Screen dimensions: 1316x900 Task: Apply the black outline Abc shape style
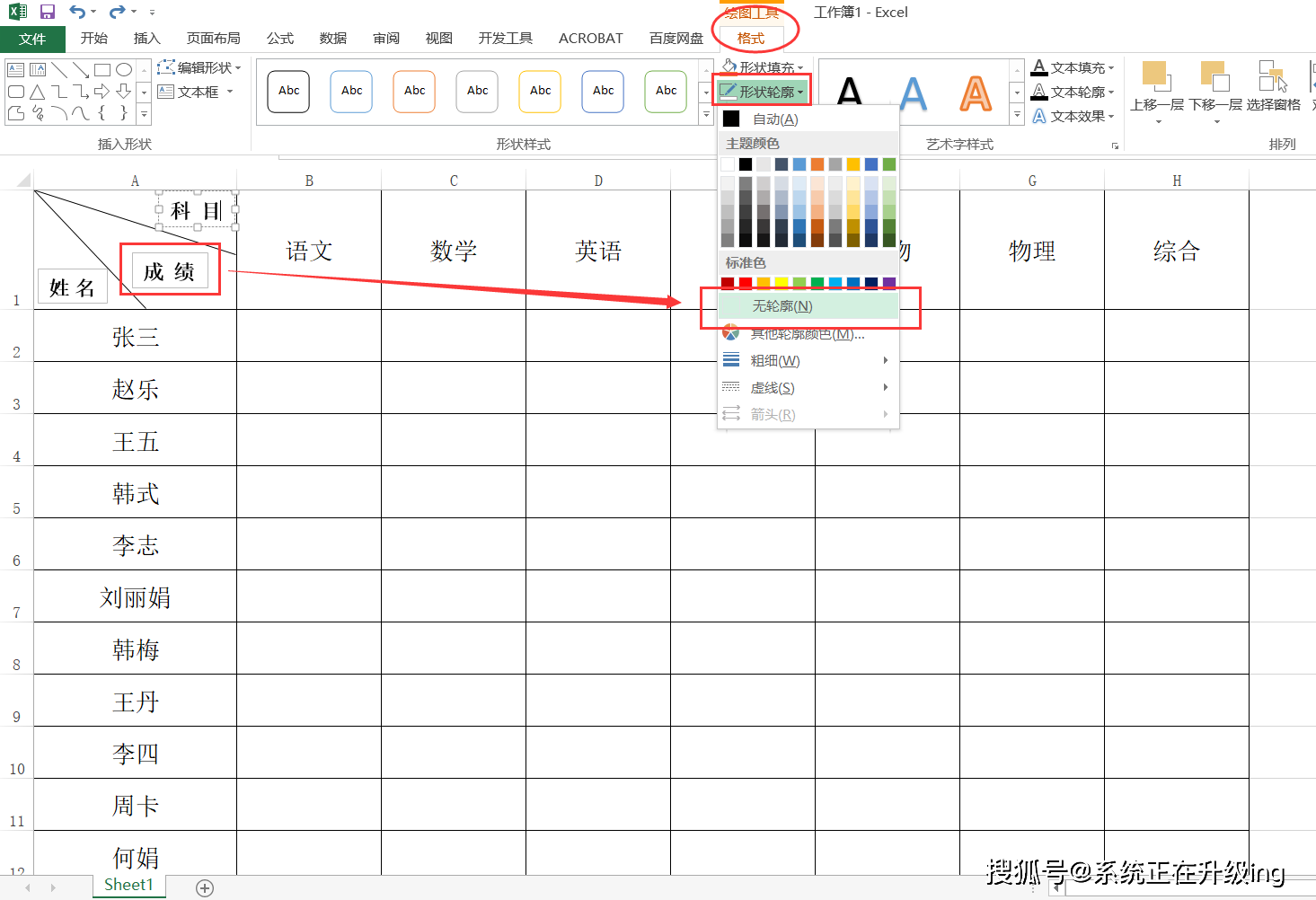point(288,91)
